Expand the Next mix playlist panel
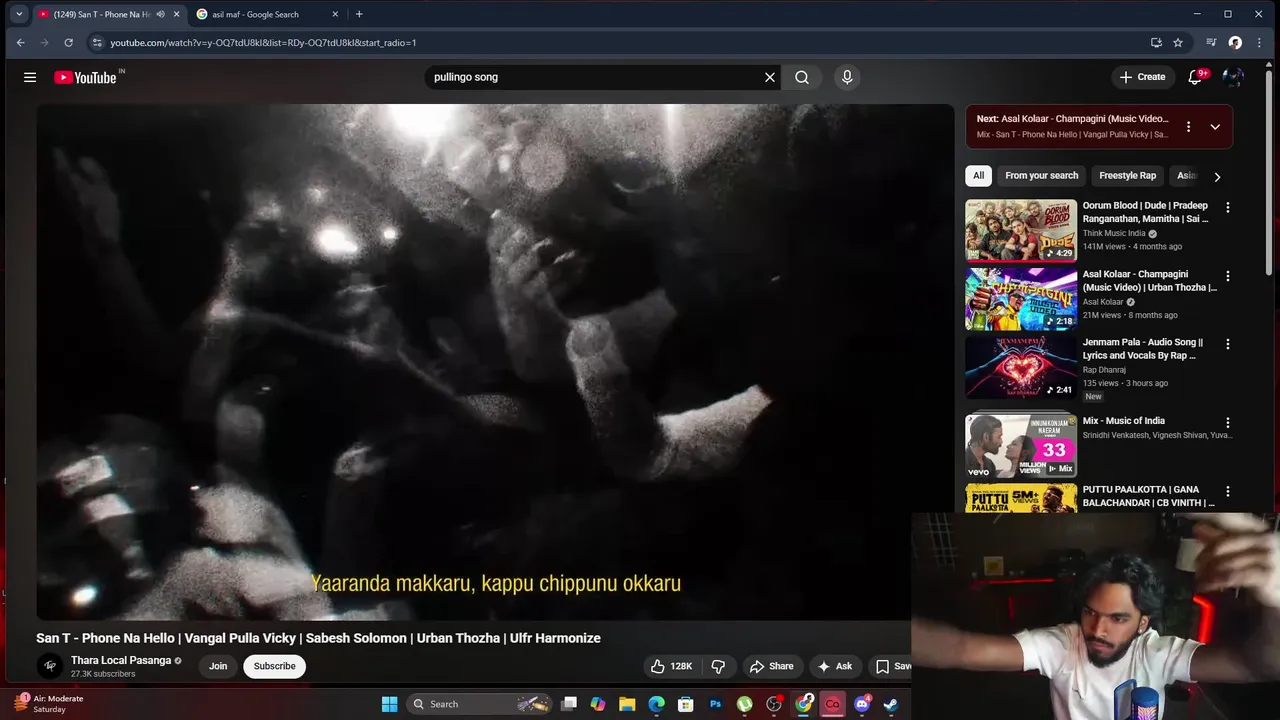 (x=1215, y=127)
